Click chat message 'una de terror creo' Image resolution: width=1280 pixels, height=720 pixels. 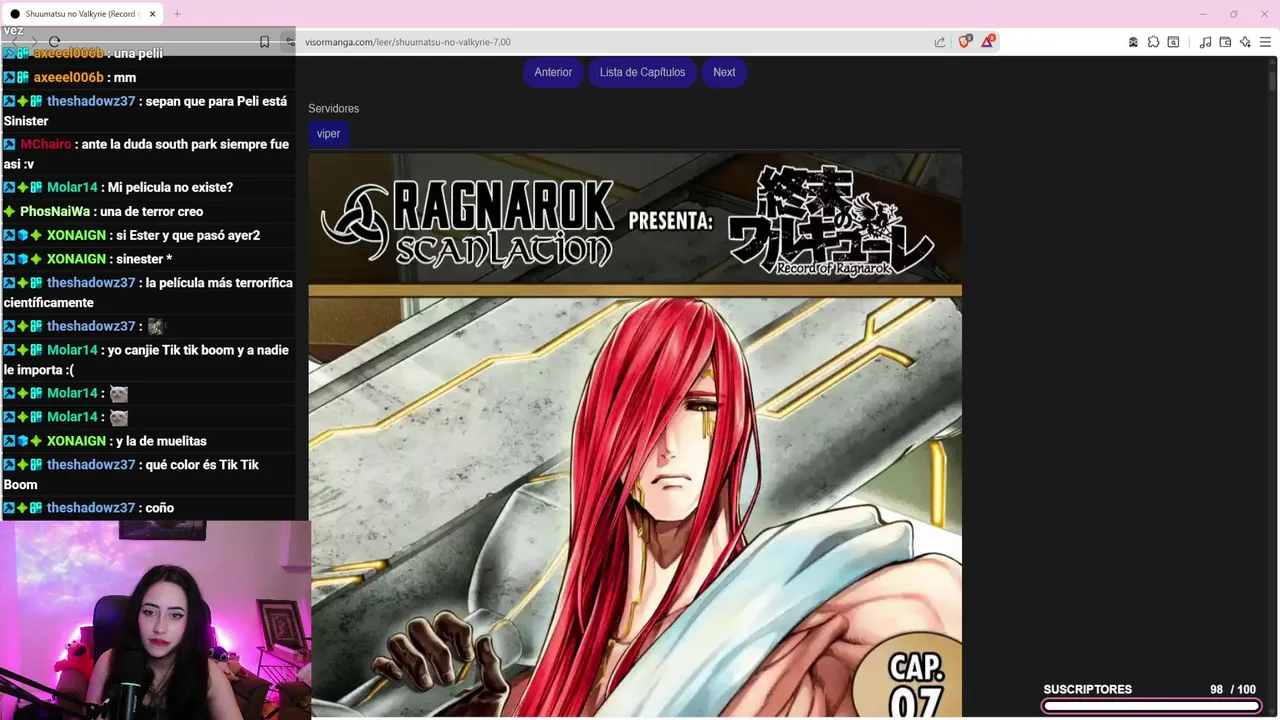(152, 211)
